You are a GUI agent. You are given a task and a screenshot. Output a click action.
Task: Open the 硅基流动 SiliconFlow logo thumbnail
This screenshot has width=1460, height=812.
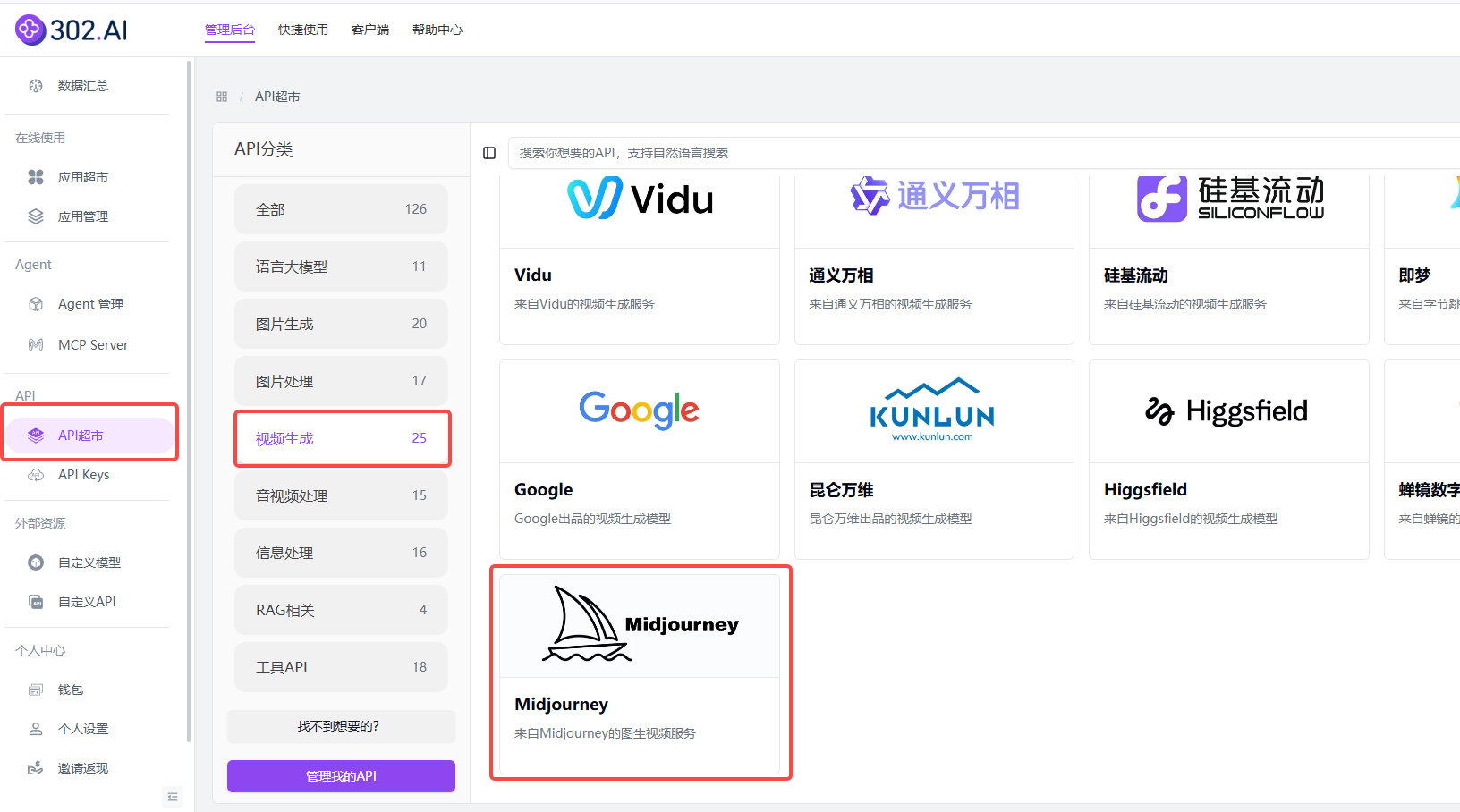[x=1229, y=199]
